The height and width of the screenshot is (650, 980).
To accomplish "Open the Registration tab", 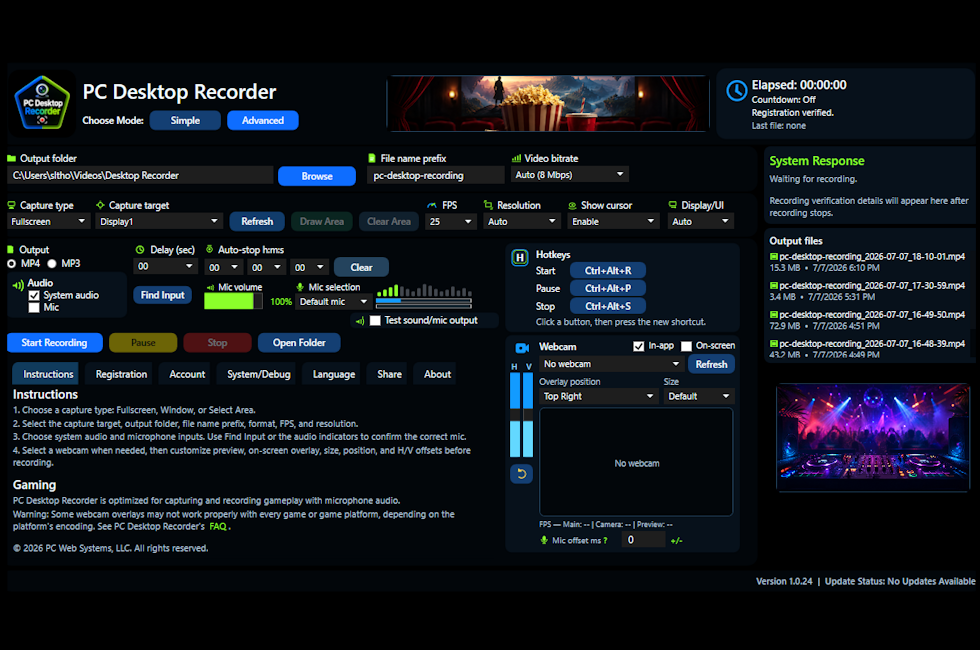I will click(x=121, y=374).
